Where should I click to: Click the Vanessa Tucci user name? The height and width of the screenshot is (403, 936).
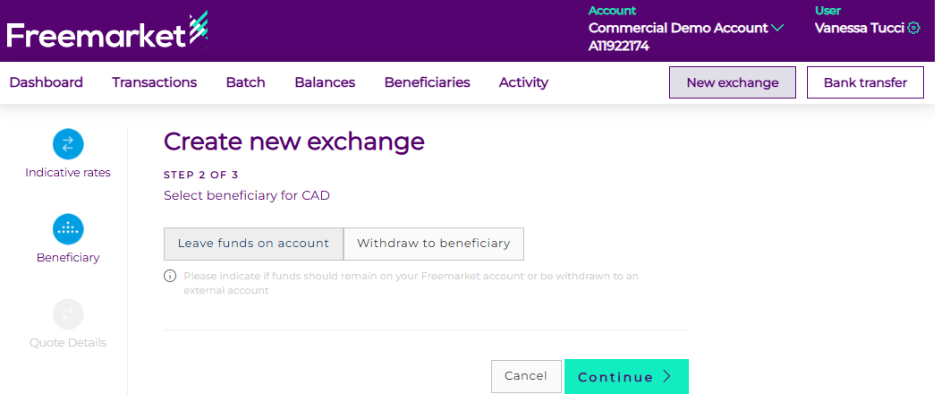pos(859,29)
